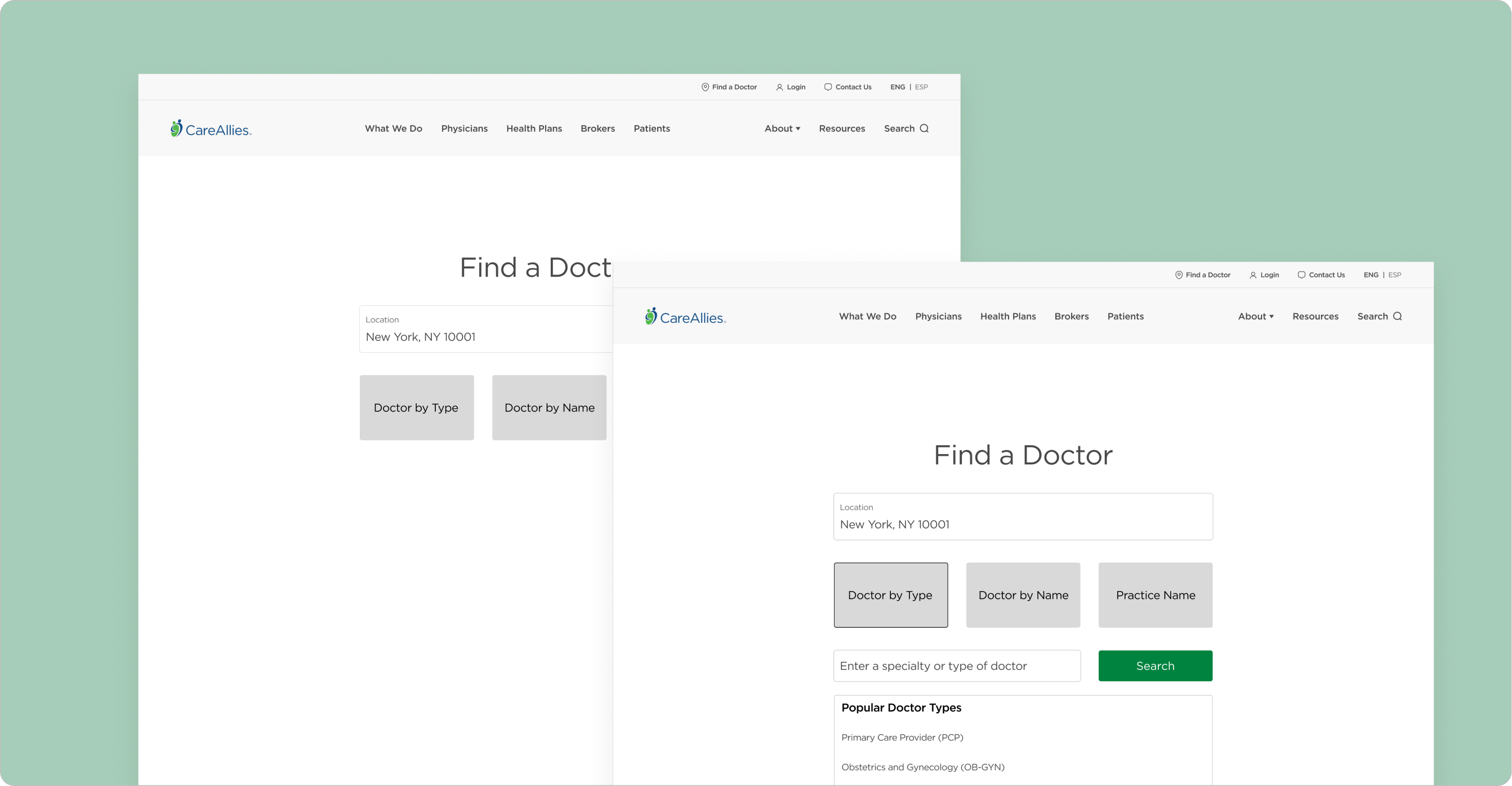This screenshot has width=1512, height=786.
Task: Expand the About dropdown in front window
Action: pos(1256,316)
